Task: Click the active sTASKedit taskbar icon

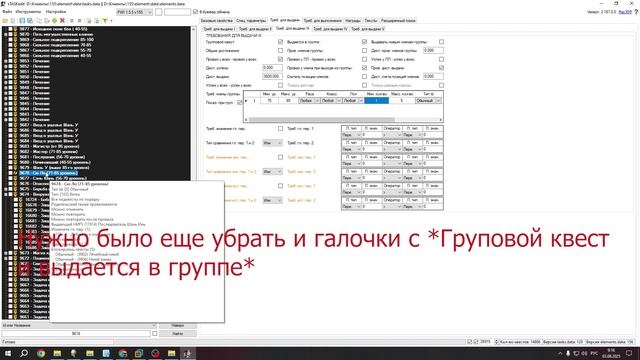Action: [188, 353]
